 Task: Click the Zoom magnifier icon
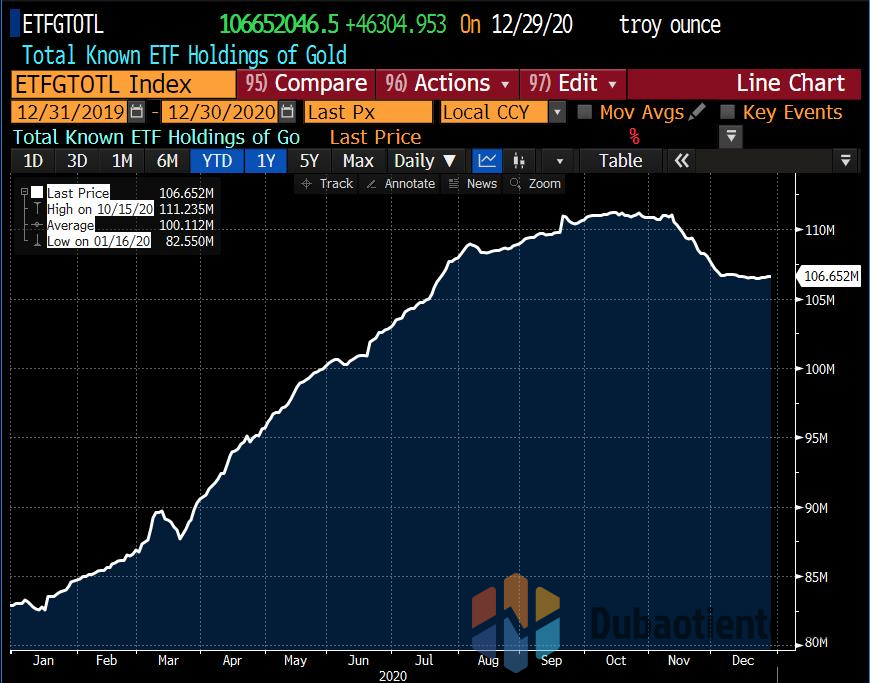point(515,184)
